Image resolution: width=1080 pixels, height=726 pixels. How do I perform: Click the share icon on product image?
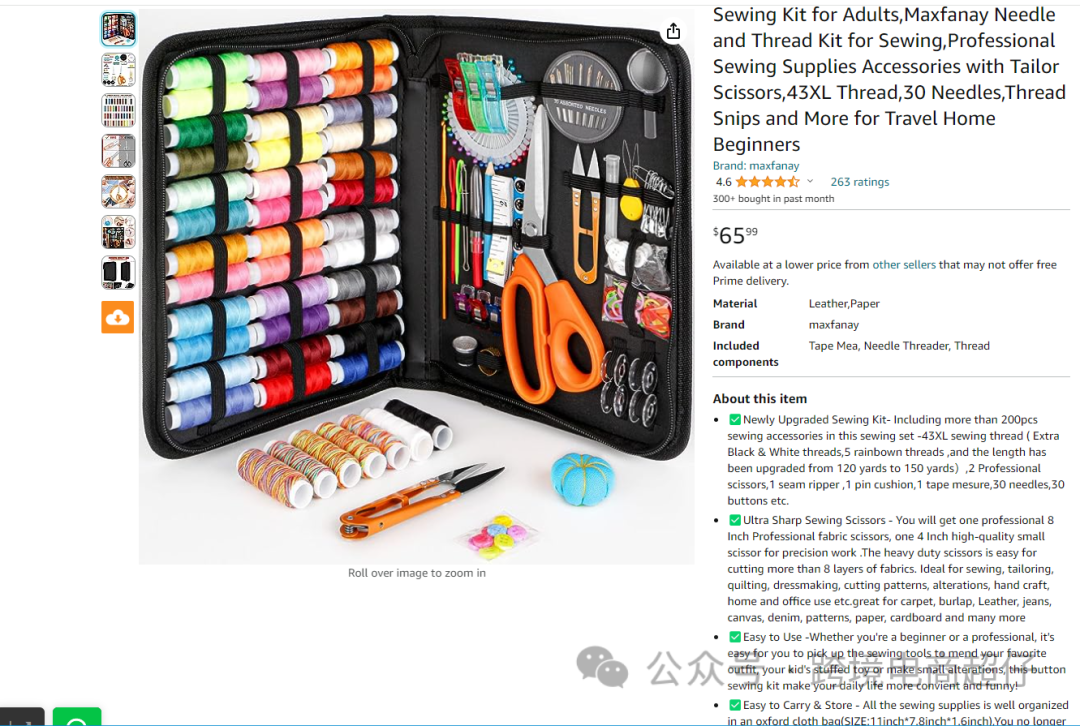[673, 31]
